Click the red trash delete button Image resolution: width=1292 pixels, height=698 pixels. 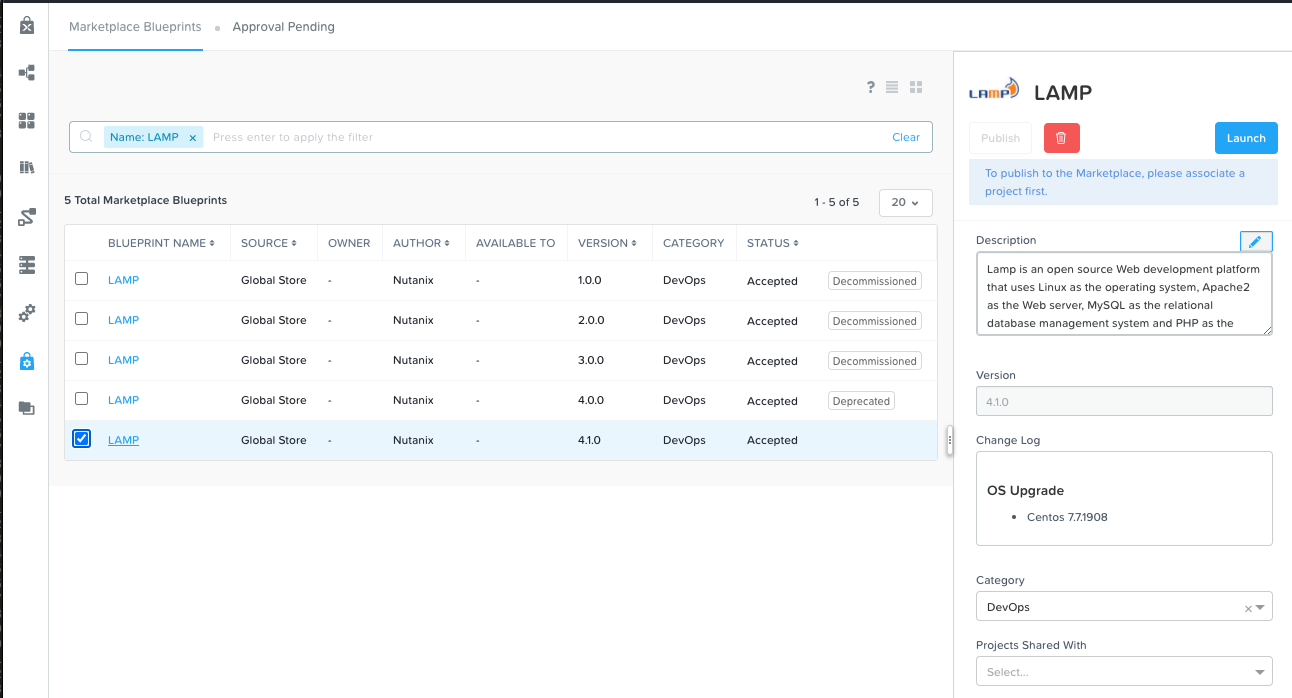(1062, 138)
